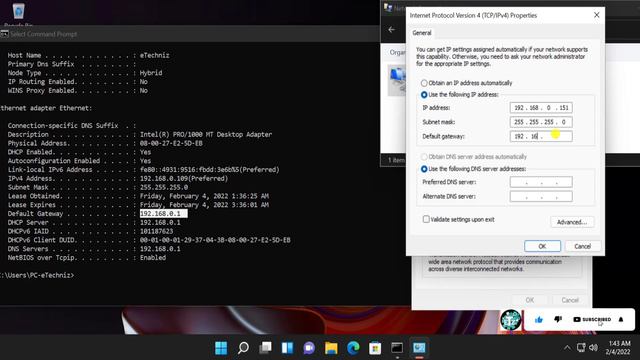Open volume tray icon

pos(593,348)
